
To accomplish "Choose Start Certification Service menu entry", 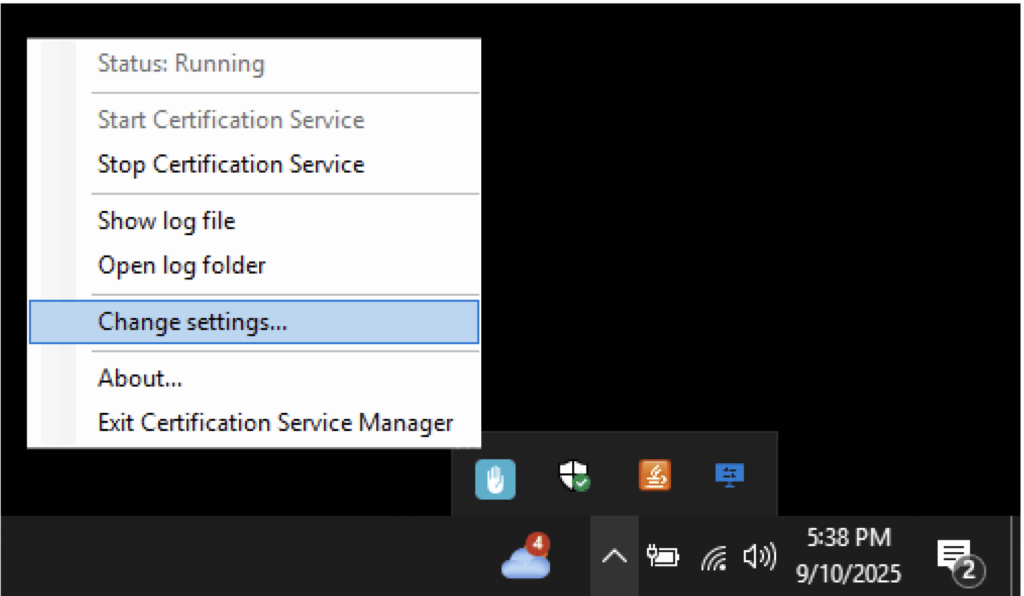I will [231, 120].
